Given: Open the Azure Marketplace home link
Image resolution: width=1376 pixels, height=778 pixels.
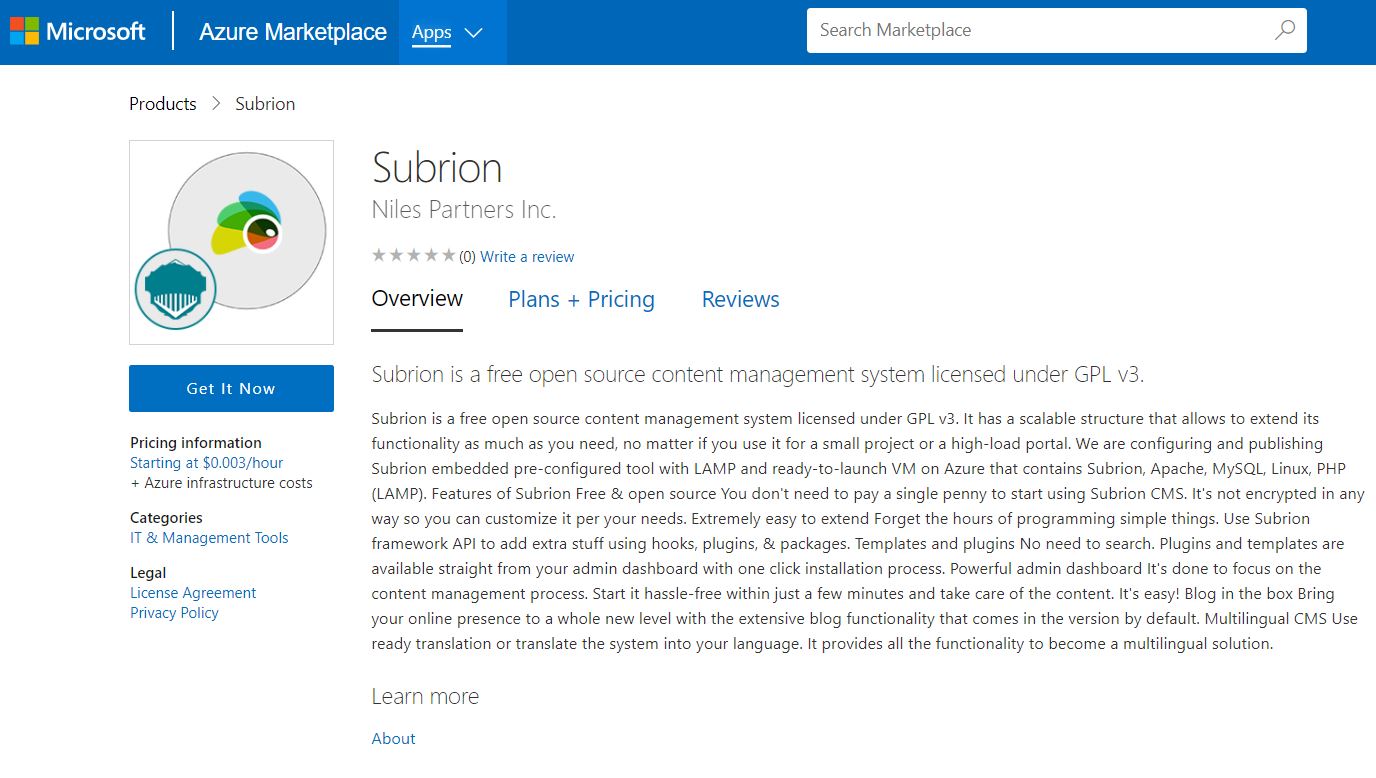Looking at the screenshot, I should coord(292,32).
